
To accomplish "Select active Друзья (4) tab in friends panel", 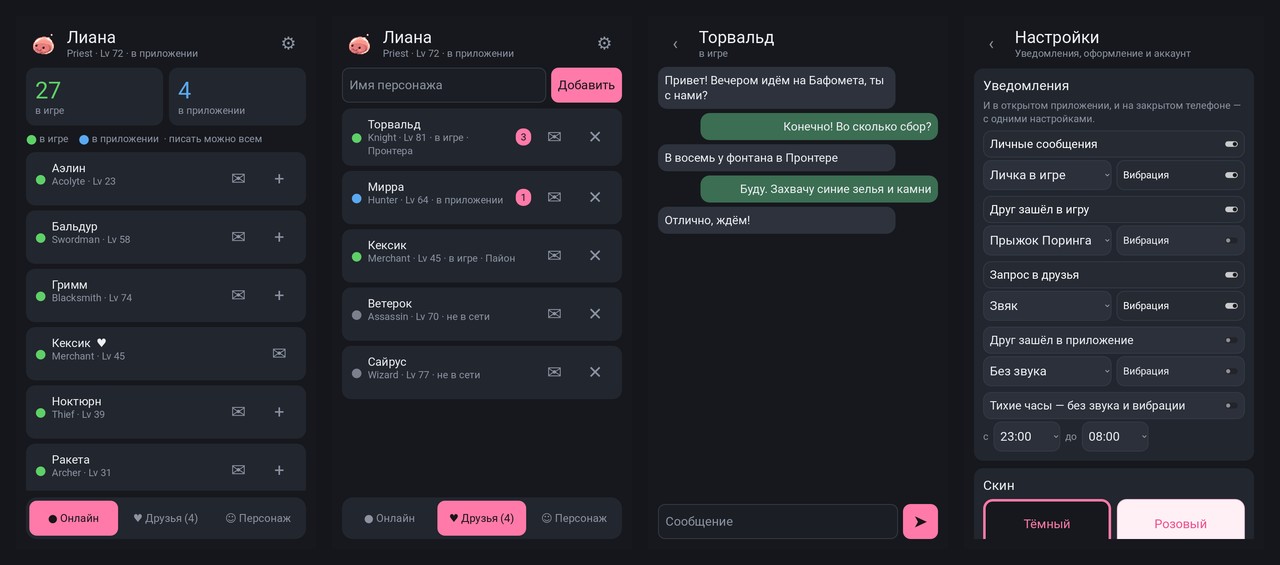I will click(481, 518).
